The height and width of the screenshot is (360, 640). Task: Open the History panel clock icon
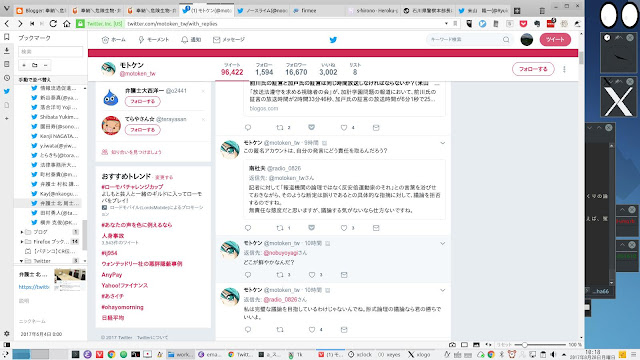coord(7,78)
